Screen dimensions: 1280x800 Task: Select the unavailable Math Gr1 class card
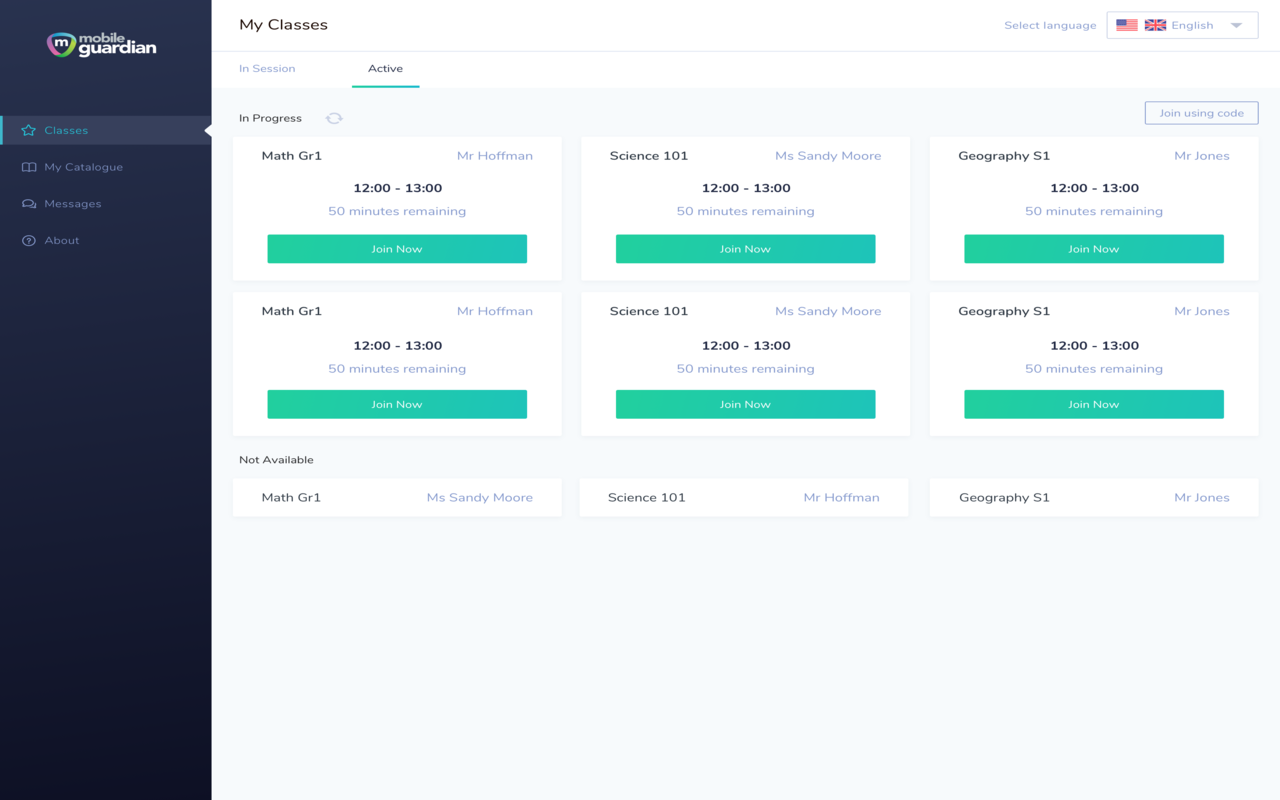(x=397, y=497)
